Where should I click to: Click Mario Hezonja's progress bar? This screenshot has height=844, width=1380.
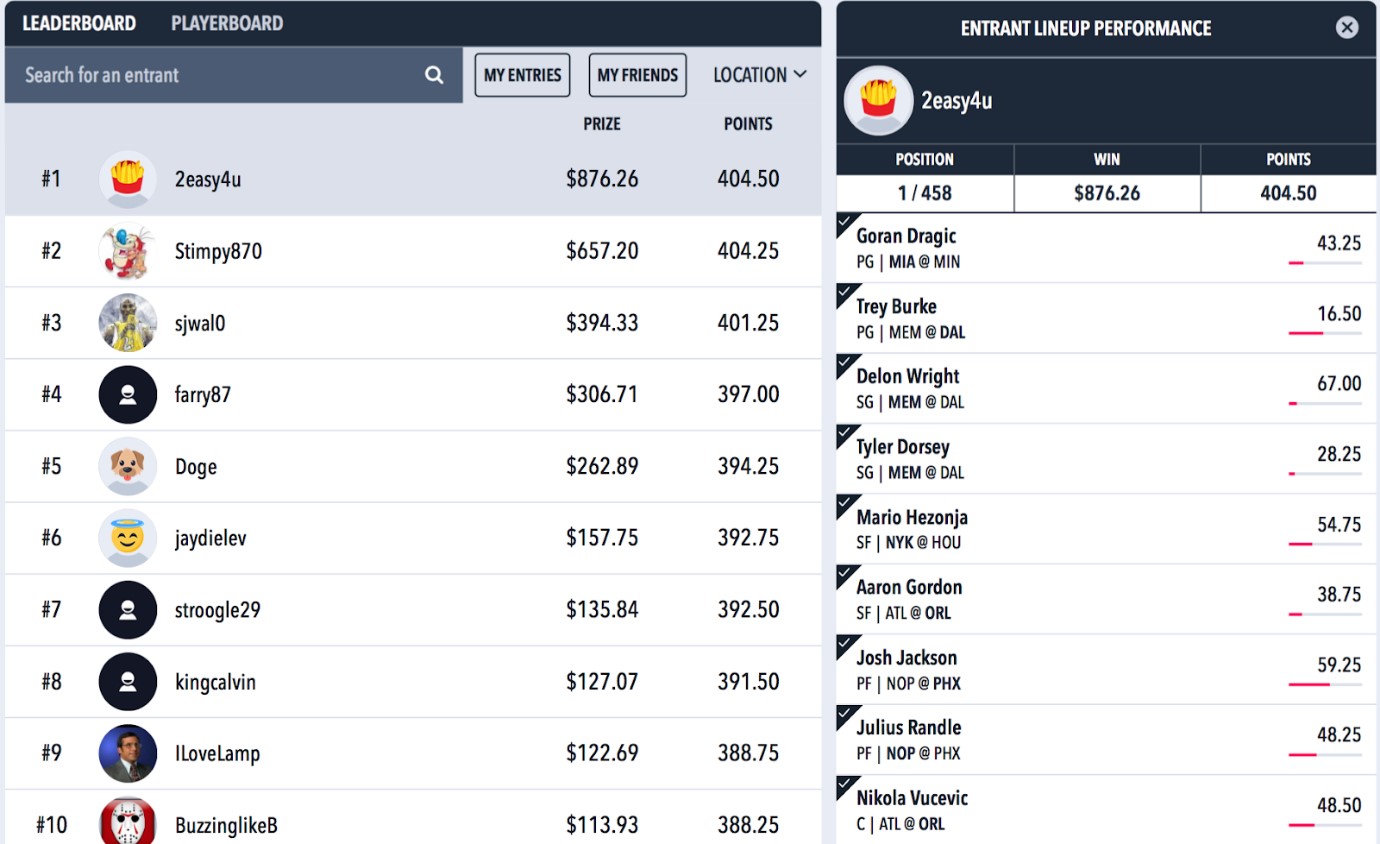[x=1325, y=544]
